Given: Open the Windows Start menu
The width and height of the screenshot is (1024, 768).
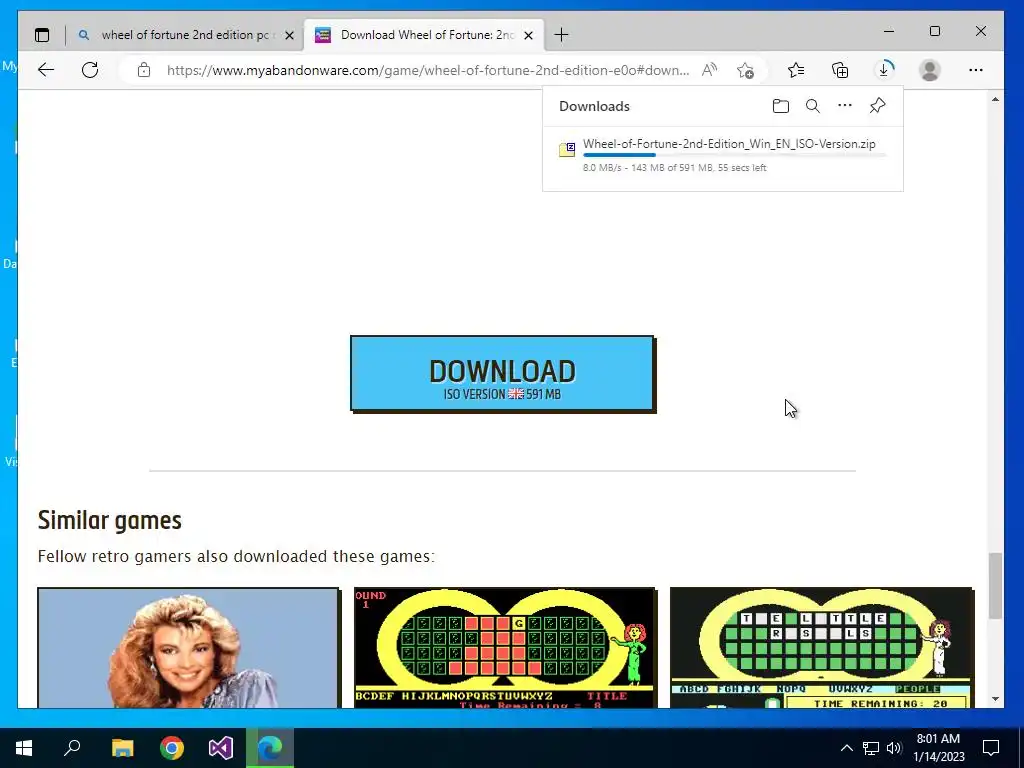Looking at the screenshot, I should 24,748.
